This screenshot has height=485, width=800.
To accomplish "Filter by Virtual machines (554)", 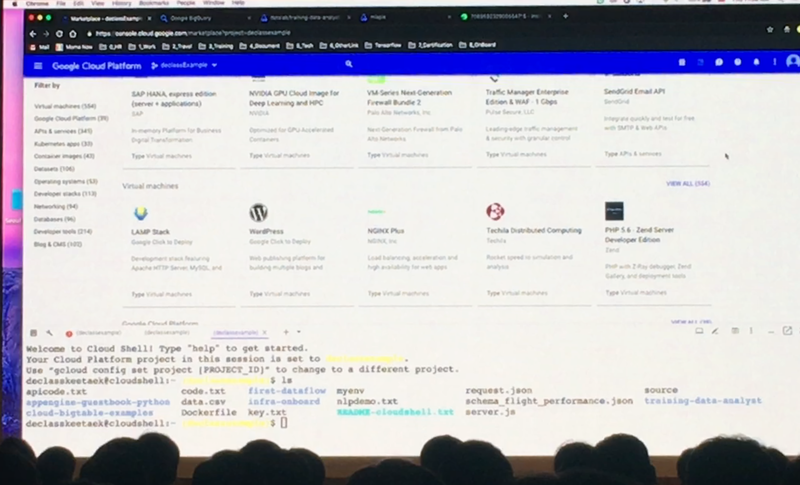I will point(65,106).
